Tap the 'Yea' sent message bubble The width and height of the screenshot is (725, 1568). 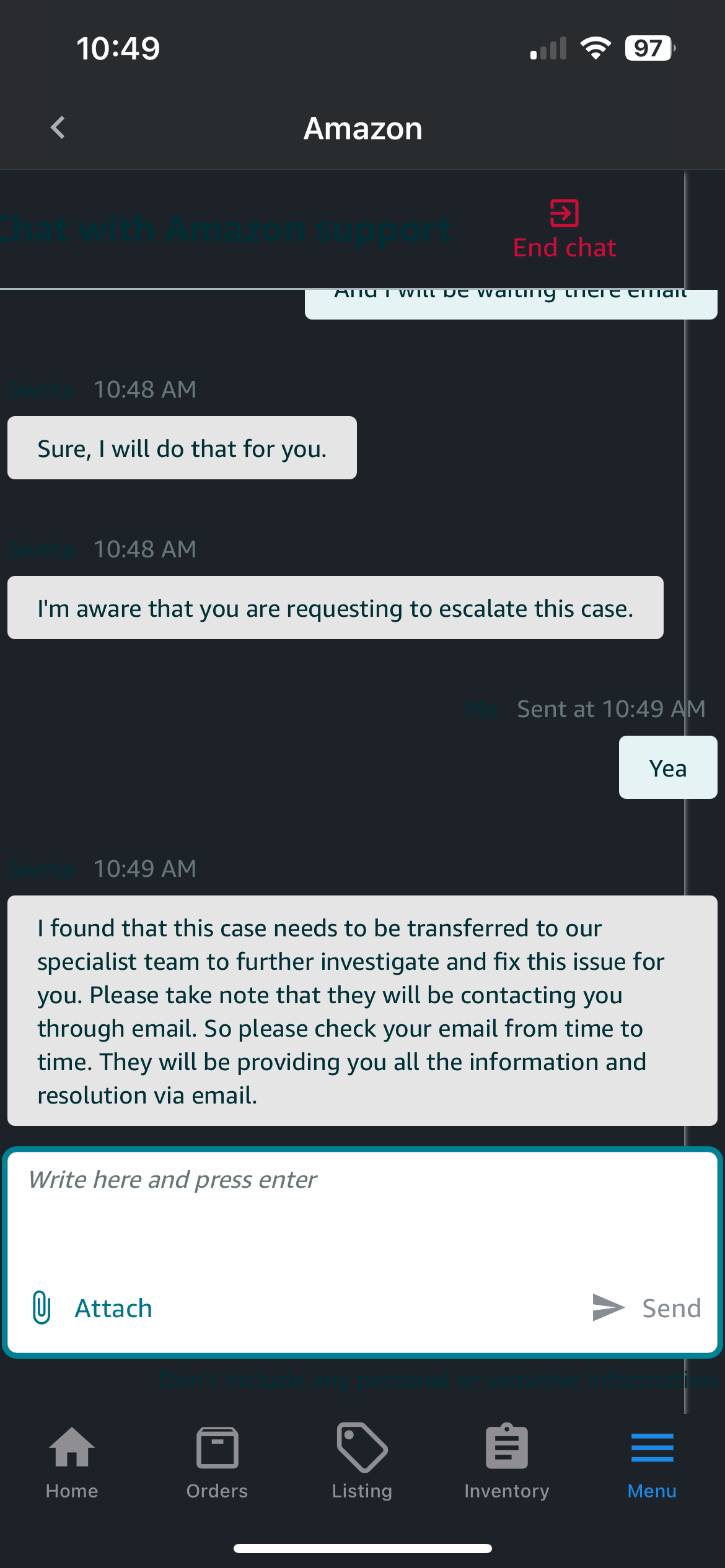coord(668,767)
